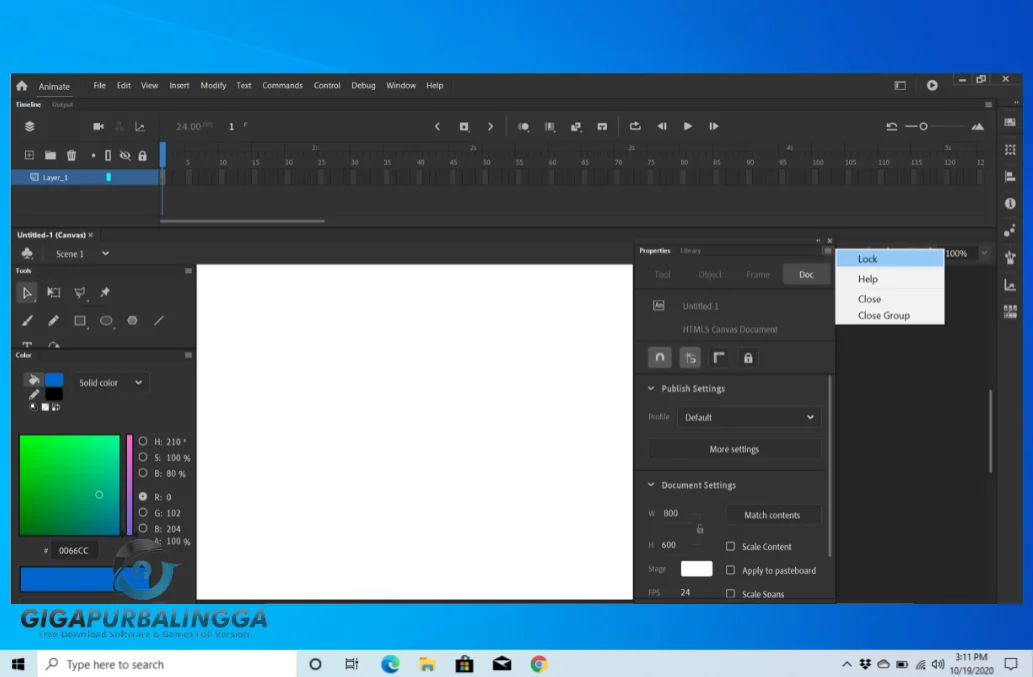Add a new layer in timeline

click(x=29, y=155)
